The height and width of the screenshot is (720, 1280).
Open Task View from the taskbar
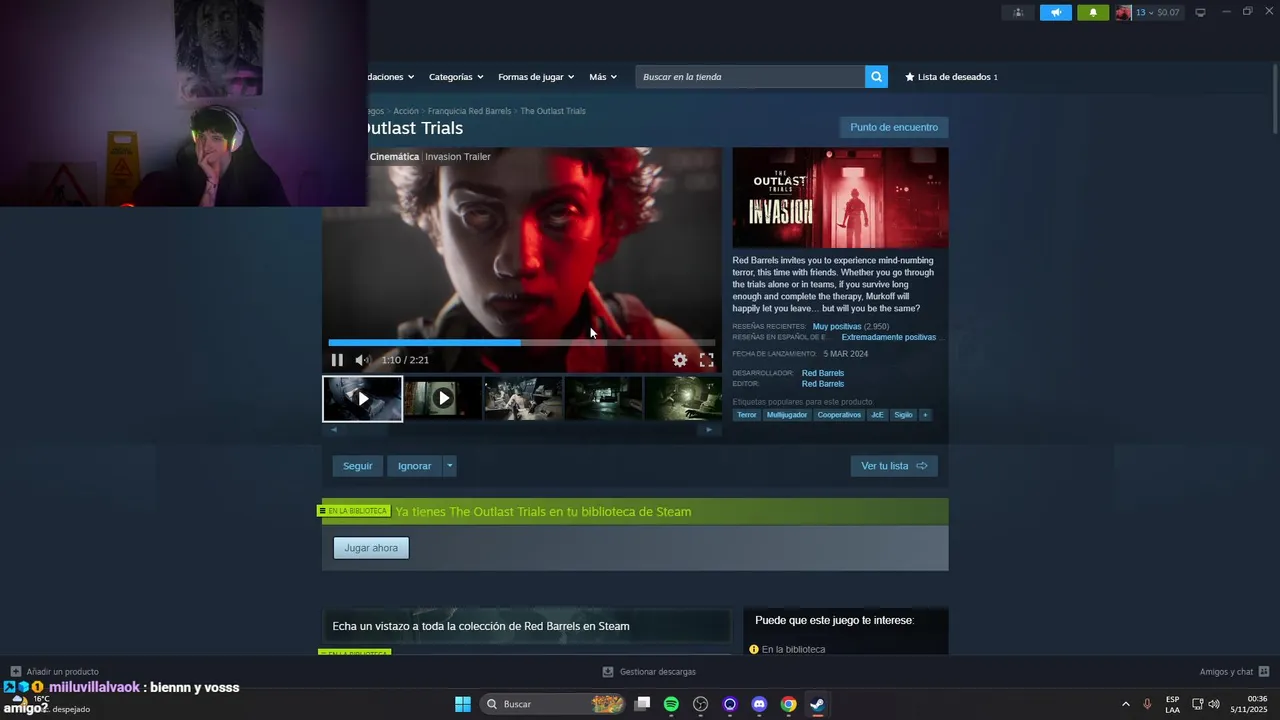[642, 704]
